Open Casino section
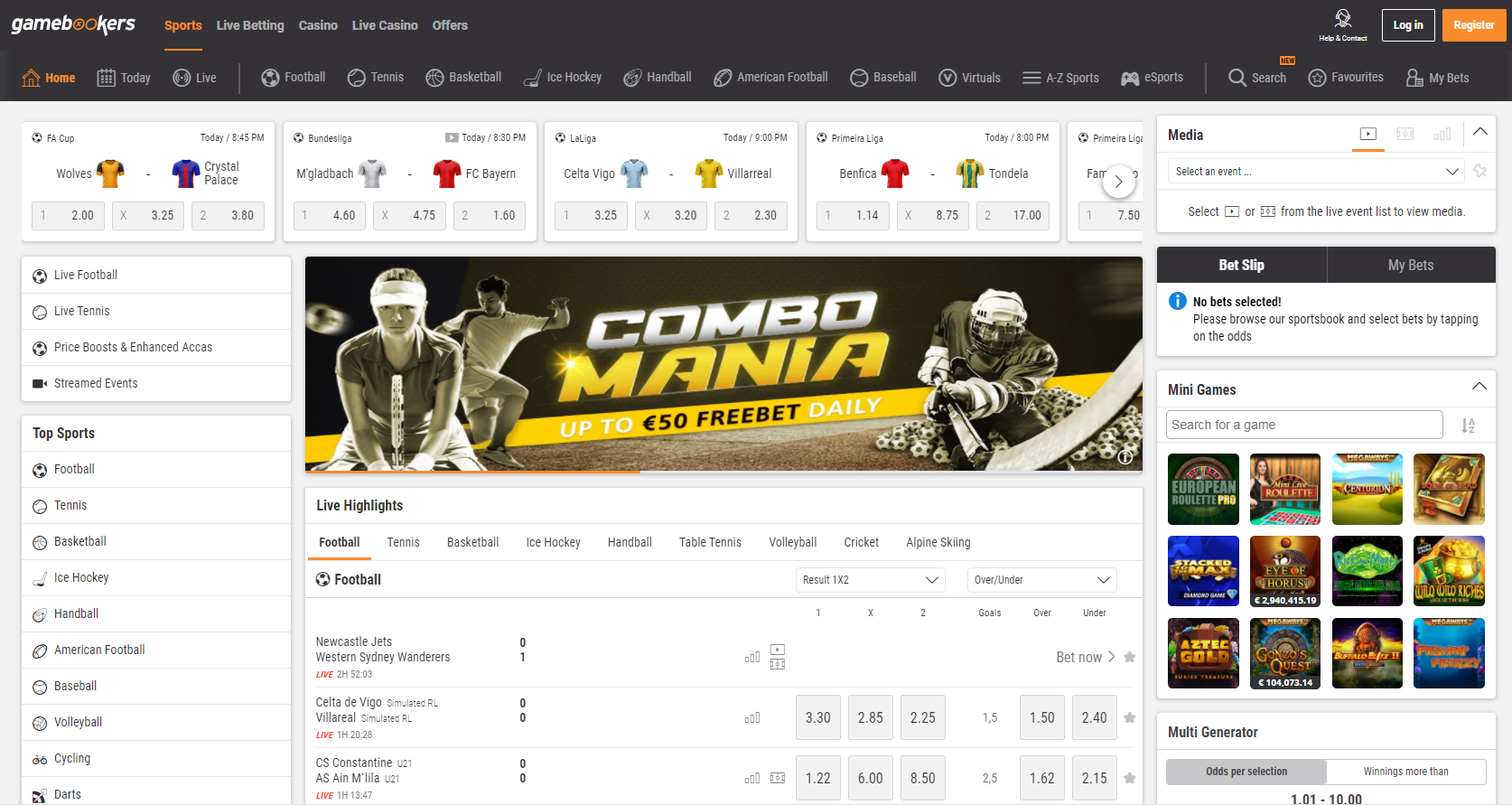Image resolution: width=1512 pixels, height=805 pixels. coord(318,25)
